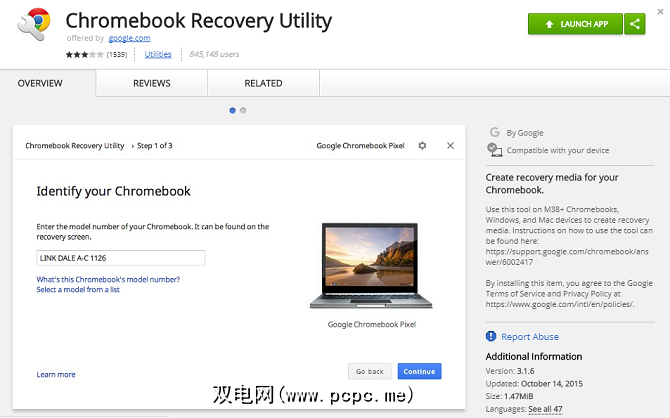Click the compatible with your device icon
This screenshot has width=670, height=418.
[494, 150]
